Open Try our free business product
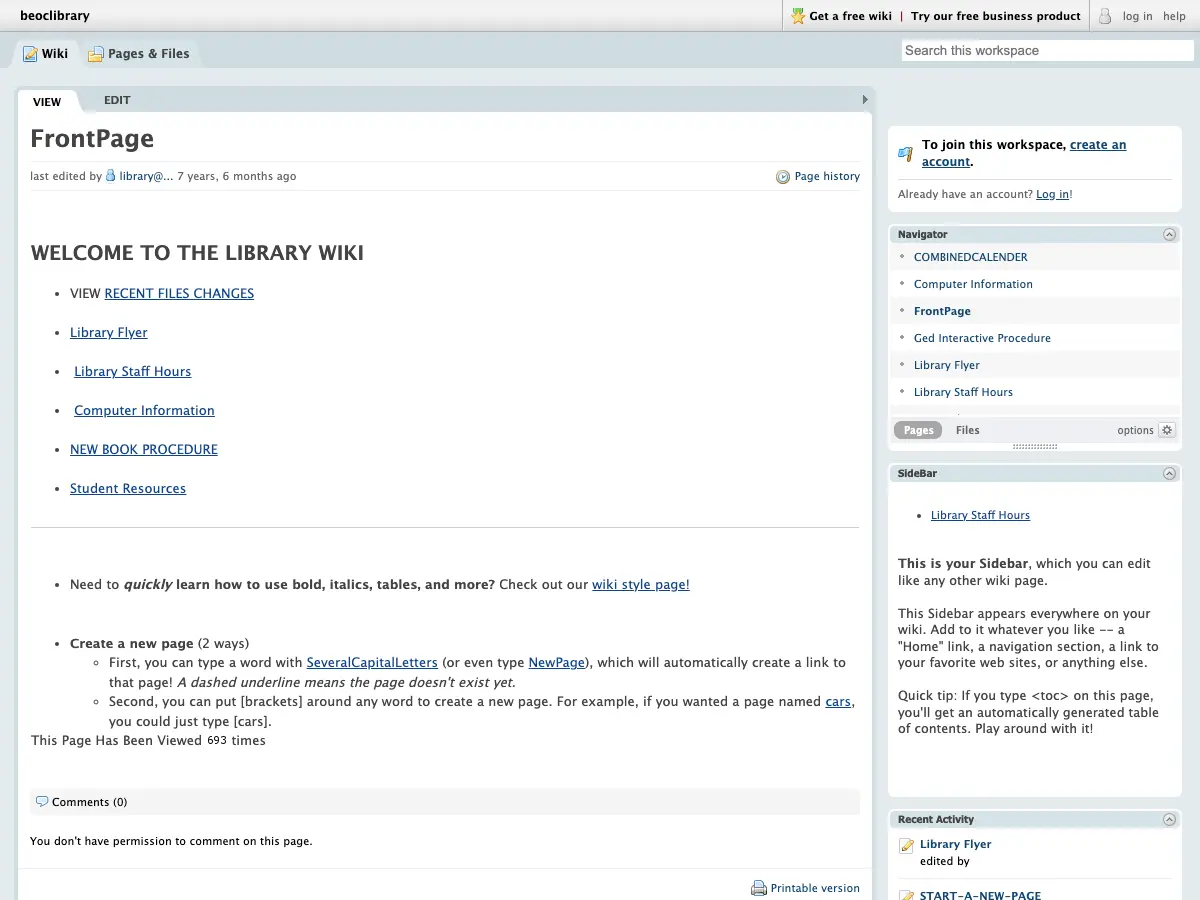1200x900 pixels. [x=996, y=16]
